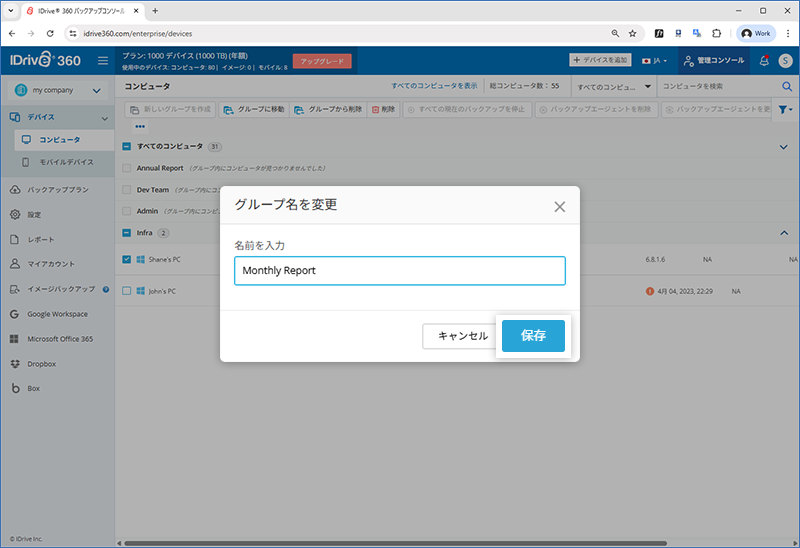Image resolution: width=800 pixels, height=548 pixels.
Task: Open Google Workspace in sidebar
Action: click(x=57, y=314)
